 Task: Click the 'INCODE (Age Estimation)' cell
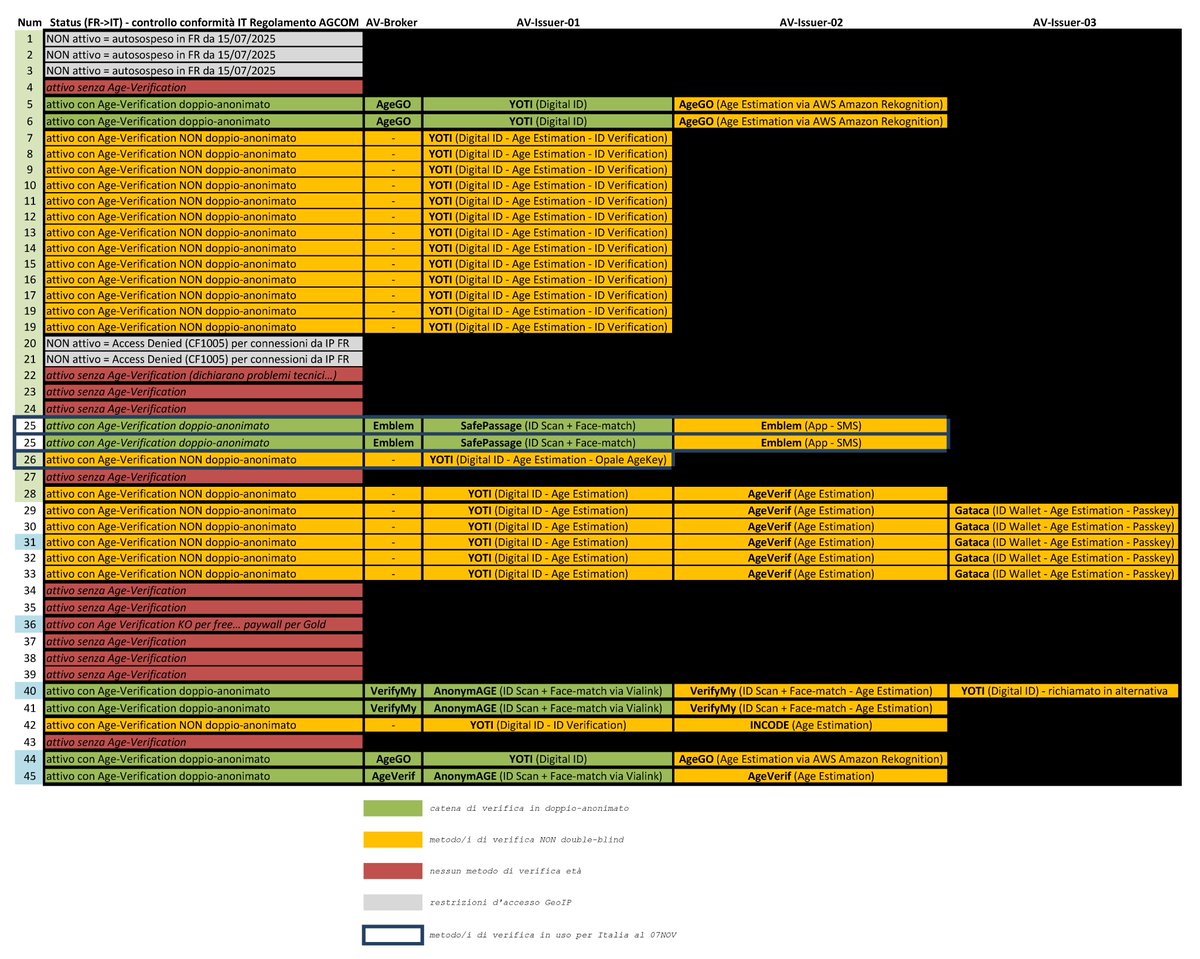coord(811,725)
